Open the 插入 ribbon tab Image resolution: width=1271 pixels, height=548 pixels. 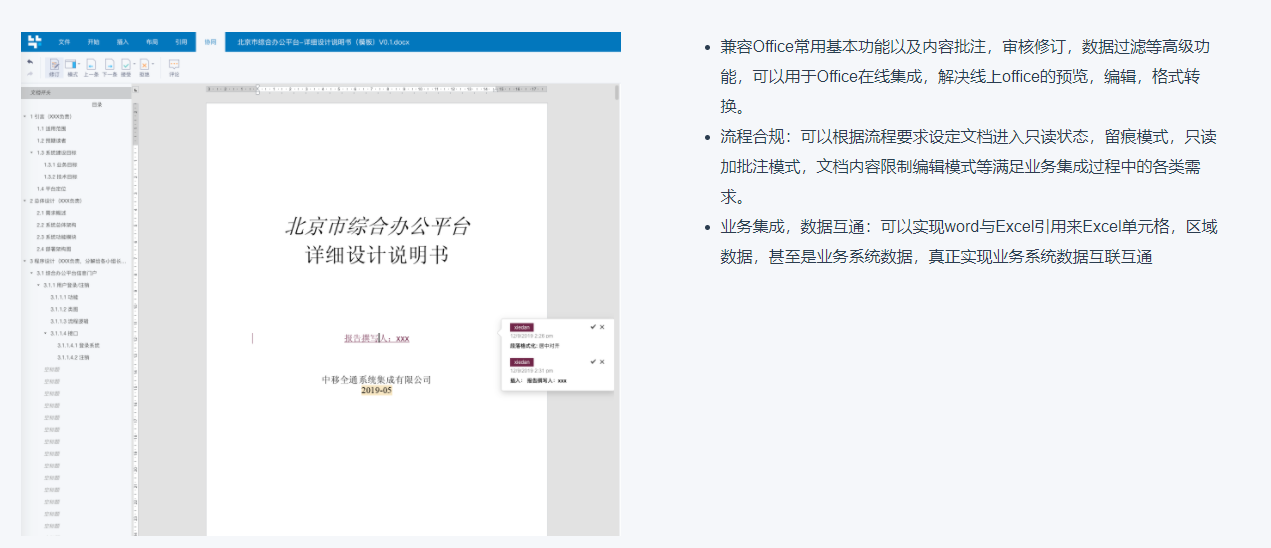pos(122,42)
